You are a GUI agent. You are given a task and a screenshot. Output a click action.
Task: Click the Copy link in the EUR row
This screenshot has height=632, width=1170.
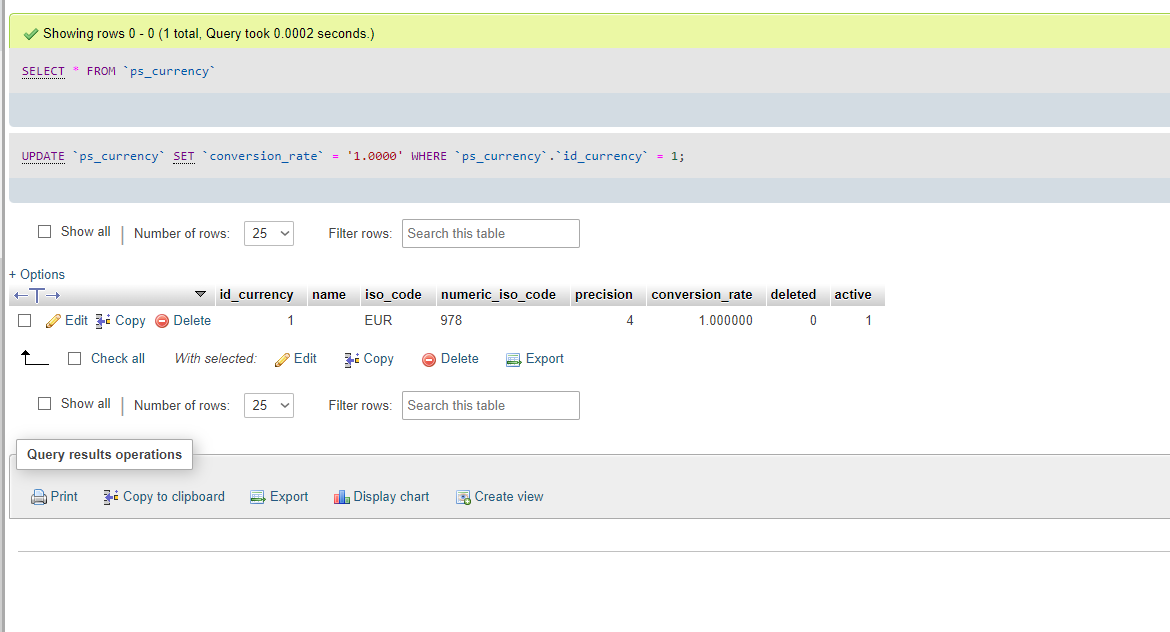click(130, 320)
